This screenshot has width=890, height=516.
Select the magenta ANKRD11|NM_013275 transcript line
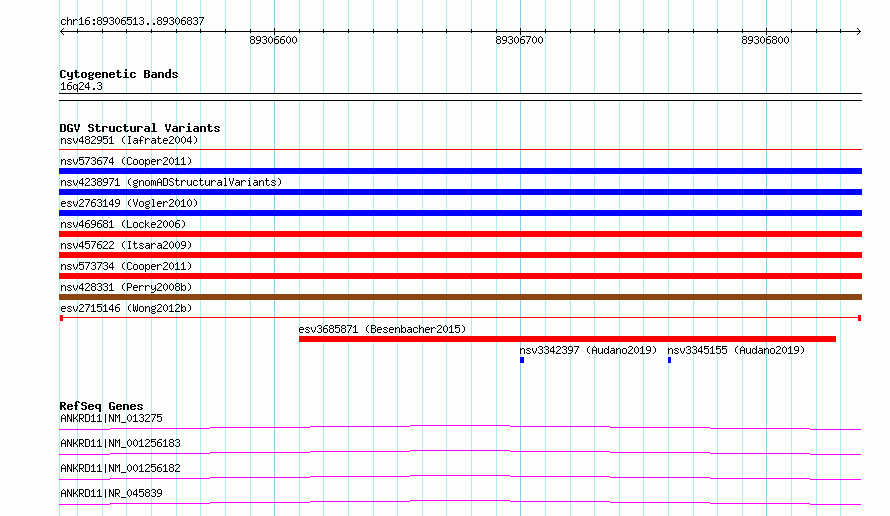pyautogui.click(x=460, y=427)
